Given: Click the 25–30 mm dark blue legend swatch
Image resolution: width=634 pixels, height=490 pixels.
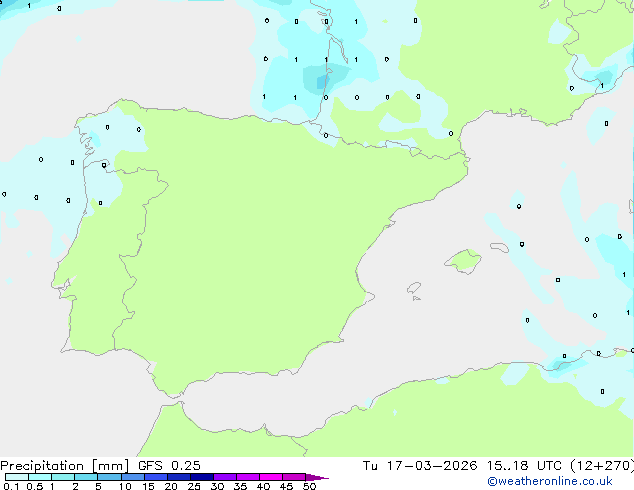Looking at the screenshot, I should [202, 477].
